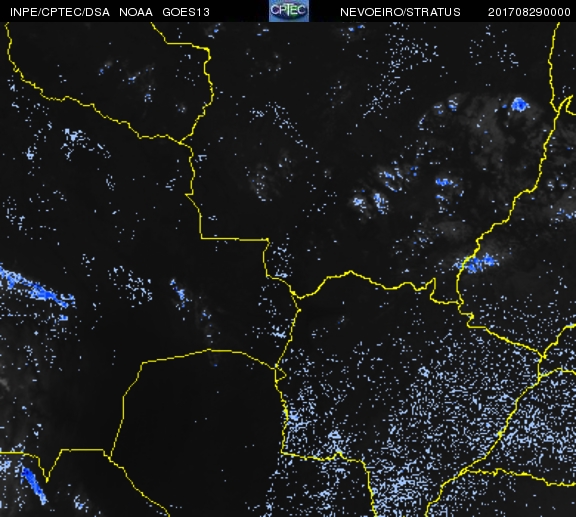Click the small blue patch left of center
The height and width of the screenshot is (517, 576).
tap(179, 293)
